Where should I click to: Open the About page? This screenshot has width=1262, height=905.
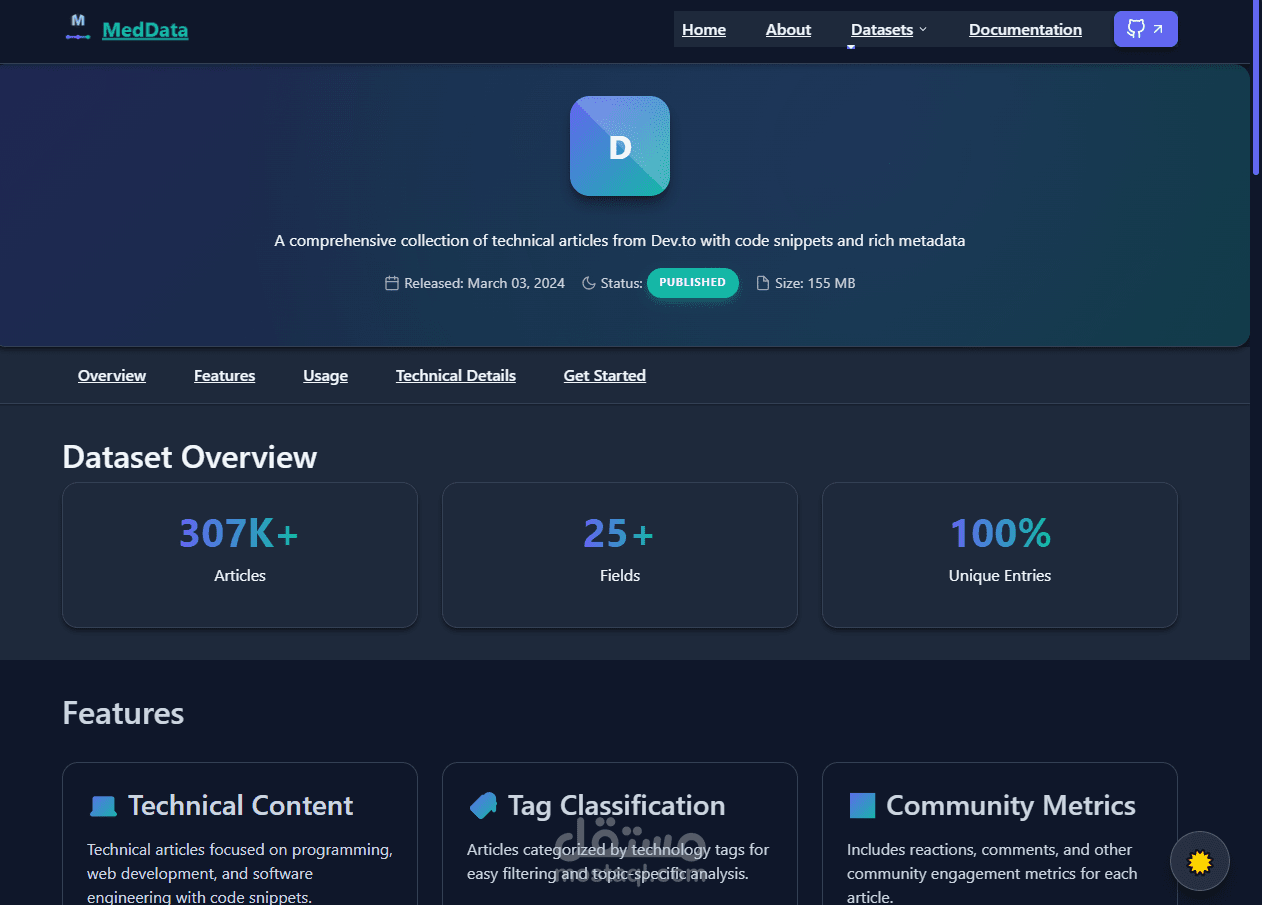[788, 30]
